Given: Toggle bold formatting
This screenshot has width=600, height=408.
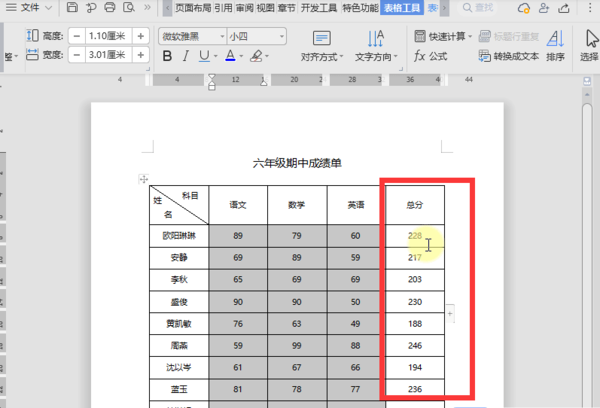Looking at the screenshot, I should pyautogui.click(x=167, y=56).
